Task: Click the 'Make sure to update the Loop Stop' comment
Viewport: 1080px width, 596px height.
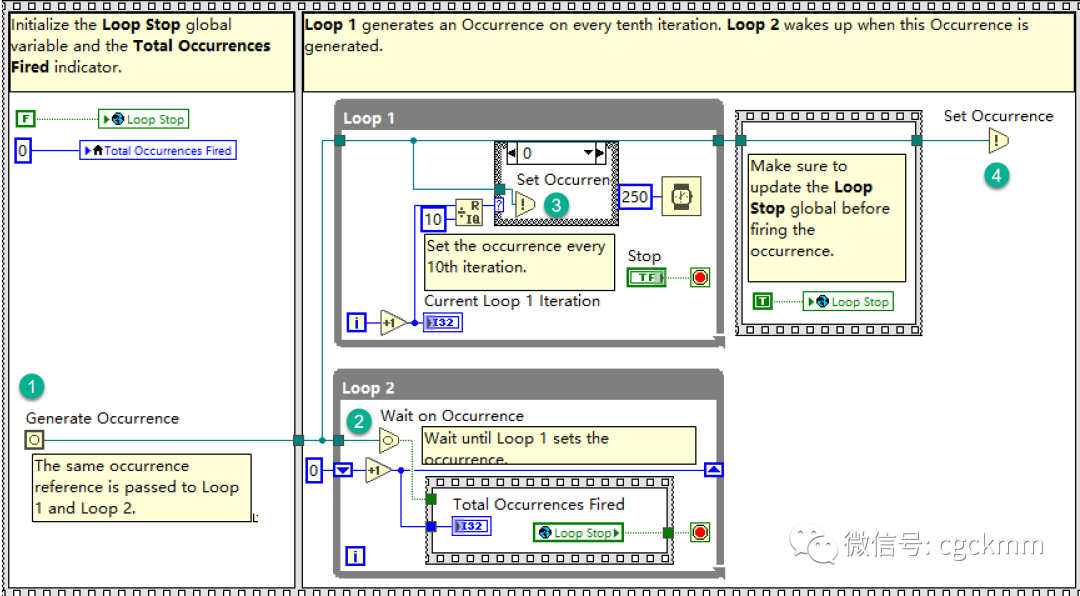Action: pyautogui.click(x=827, y=218)
